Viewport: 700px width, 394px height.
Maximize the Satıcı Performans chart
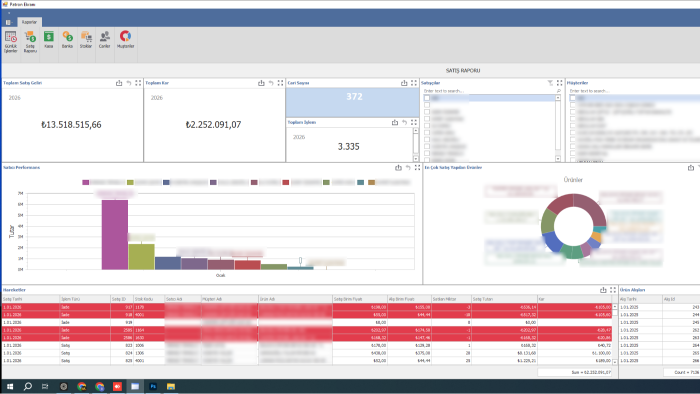point(417,168)
